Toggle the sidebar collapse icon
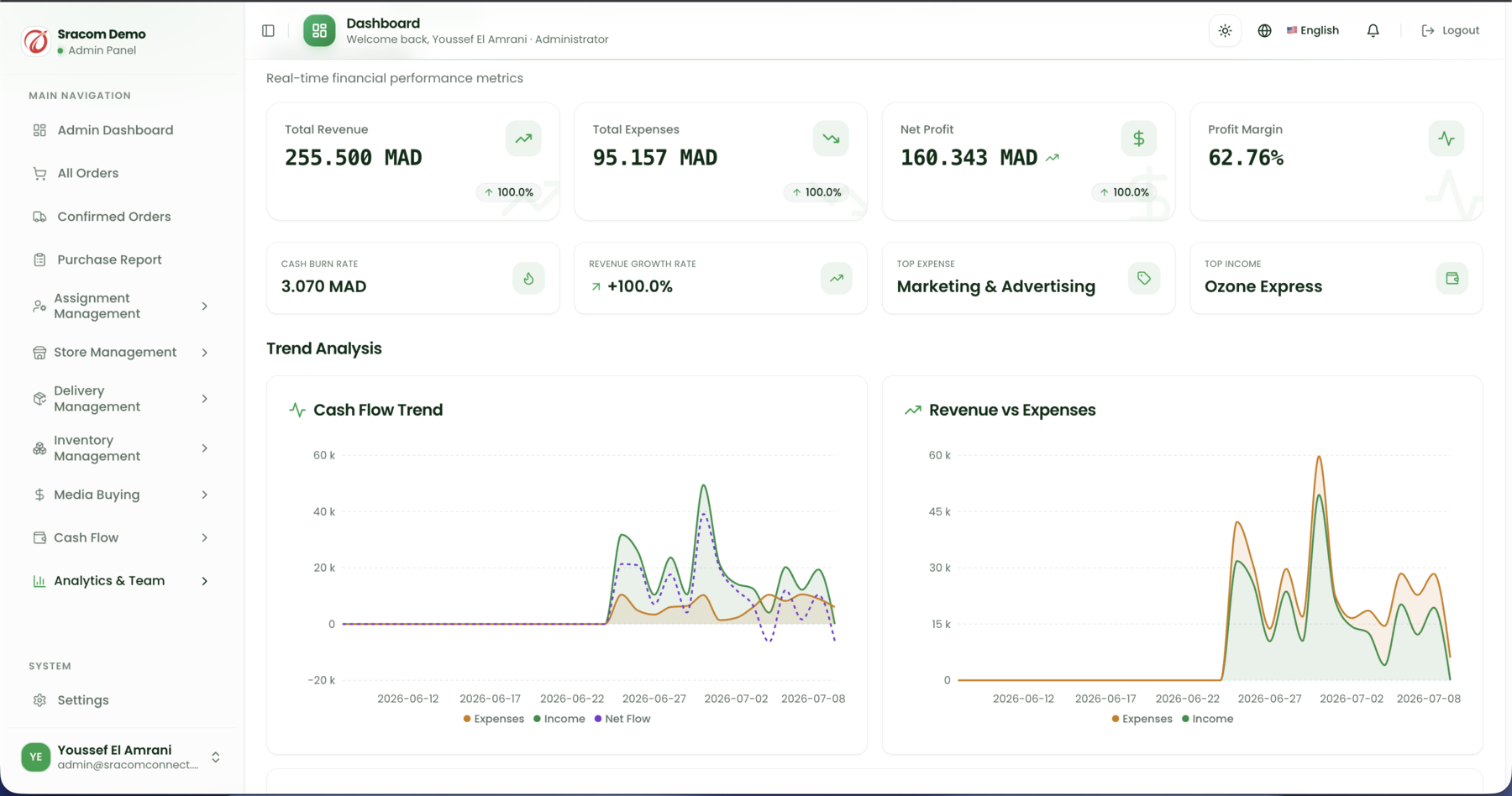 click(x=268, y=31)
